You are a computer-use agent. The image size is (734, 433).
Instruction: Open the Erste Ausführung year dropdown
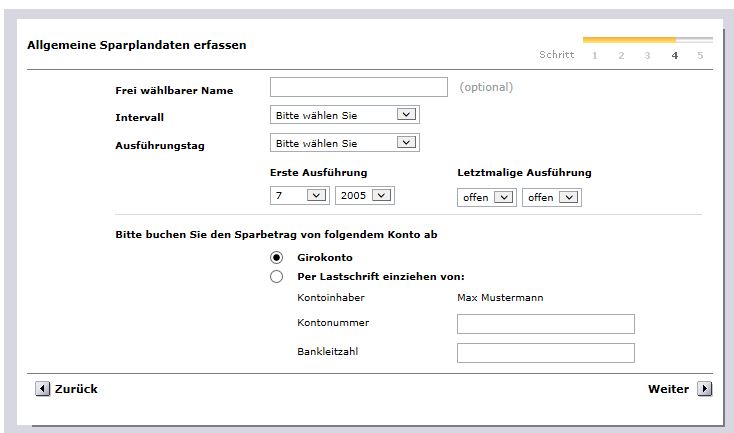[x=364, y=196]
